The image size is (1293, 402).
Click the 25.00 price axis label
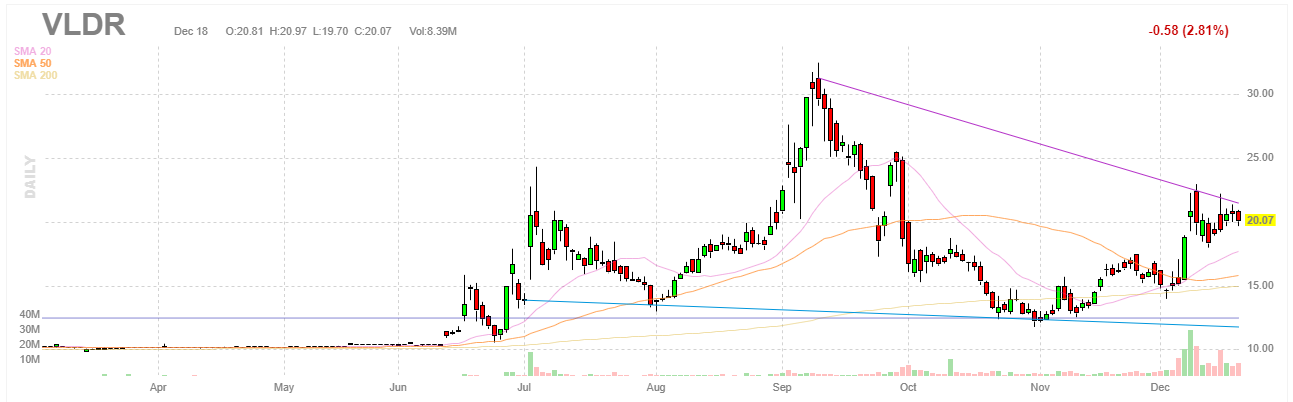[x=1260, y=158]
